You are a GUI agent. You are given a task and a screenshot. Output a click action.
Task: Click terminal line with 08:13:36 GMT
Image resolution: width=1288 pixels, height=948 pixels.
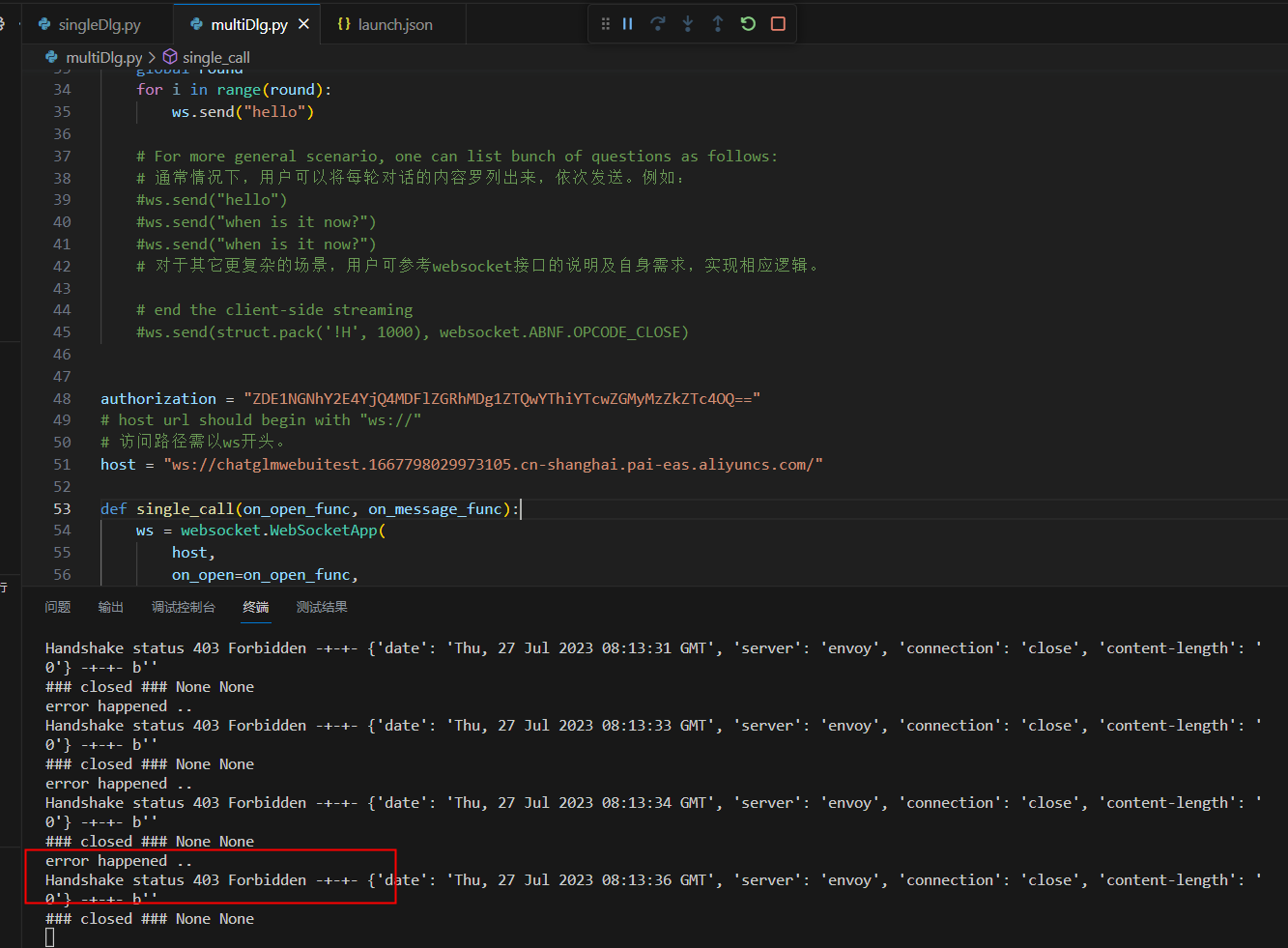(x=653, y=880)
